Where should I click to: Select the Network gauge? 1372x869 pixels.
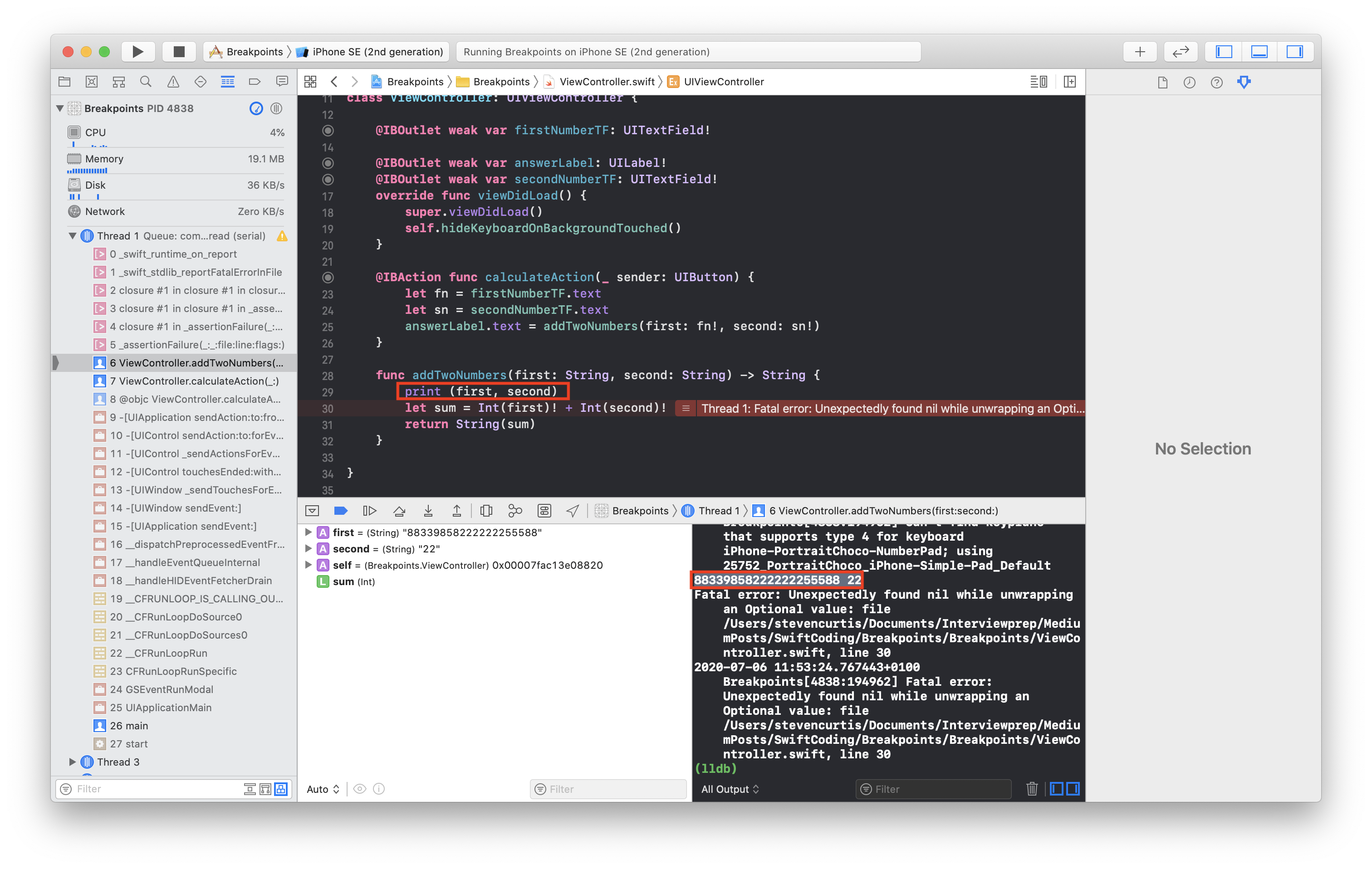pos(176,211)
